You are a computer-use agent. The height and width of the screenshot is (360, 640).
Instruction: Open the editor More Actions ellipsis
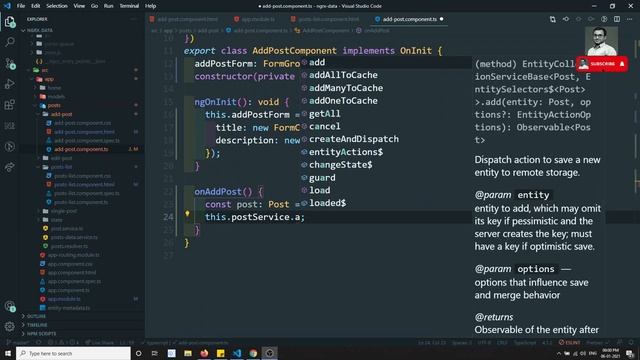630,19
